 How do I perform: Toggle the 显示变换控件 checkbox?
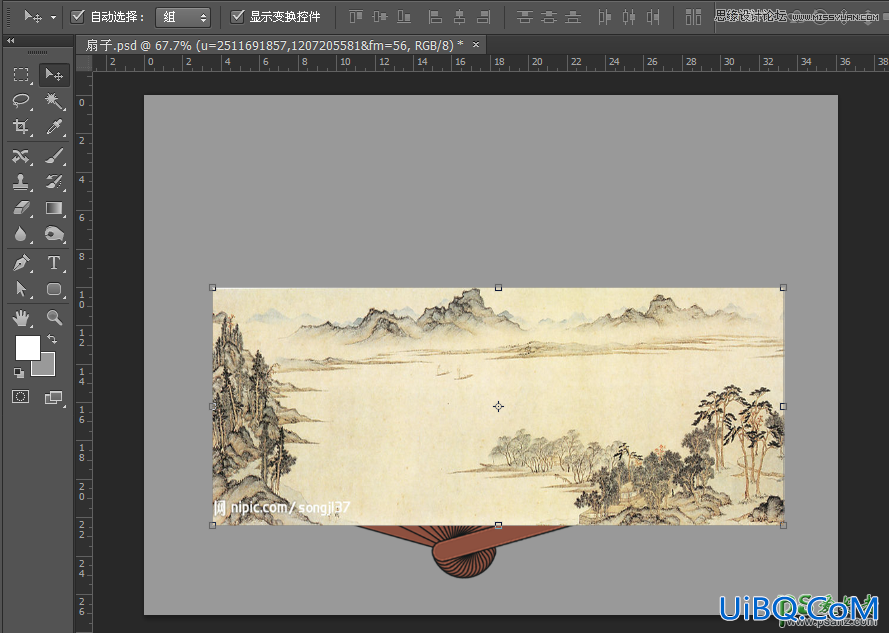click(238, 16)
